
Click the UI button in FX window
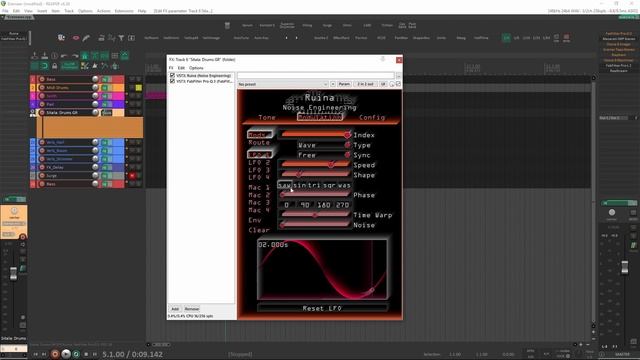(383, 84)
